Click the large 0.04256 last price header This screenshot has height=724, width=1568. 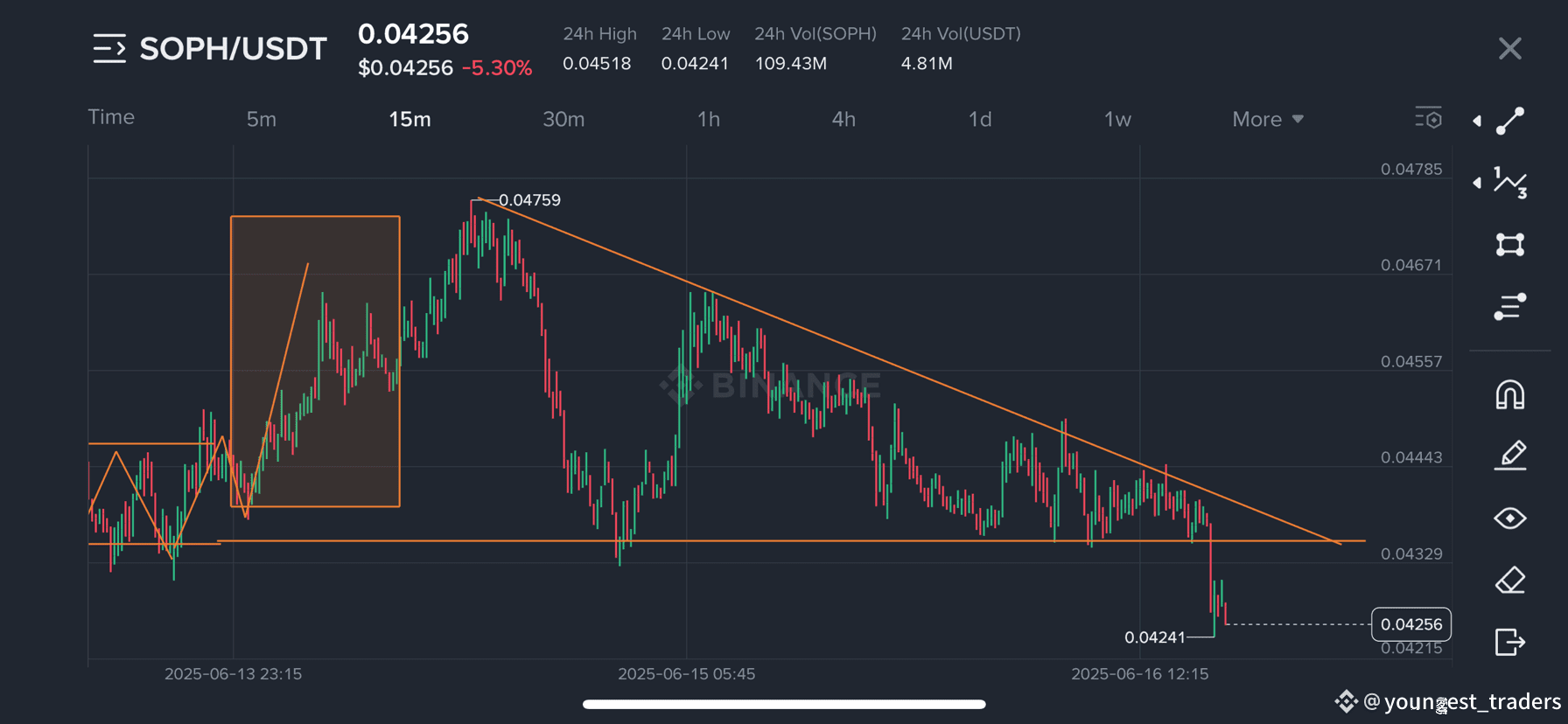click(x=413, y=34)
